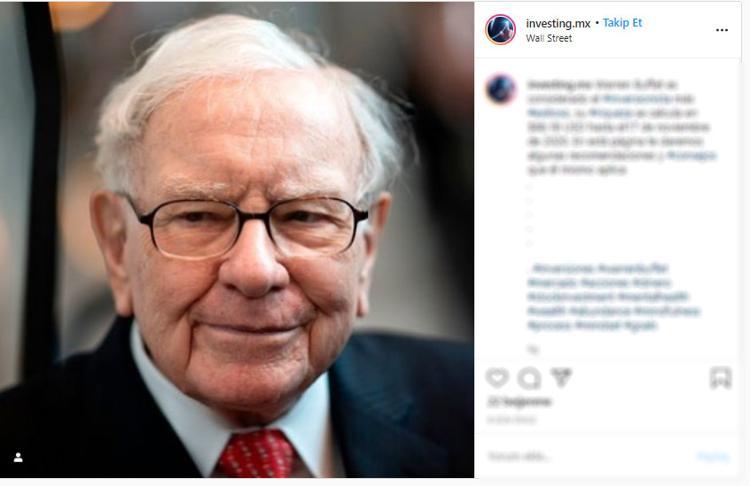750x486 pixels.
Task: Show tagged people icon on the photo
Action: (x=18, y=458)
